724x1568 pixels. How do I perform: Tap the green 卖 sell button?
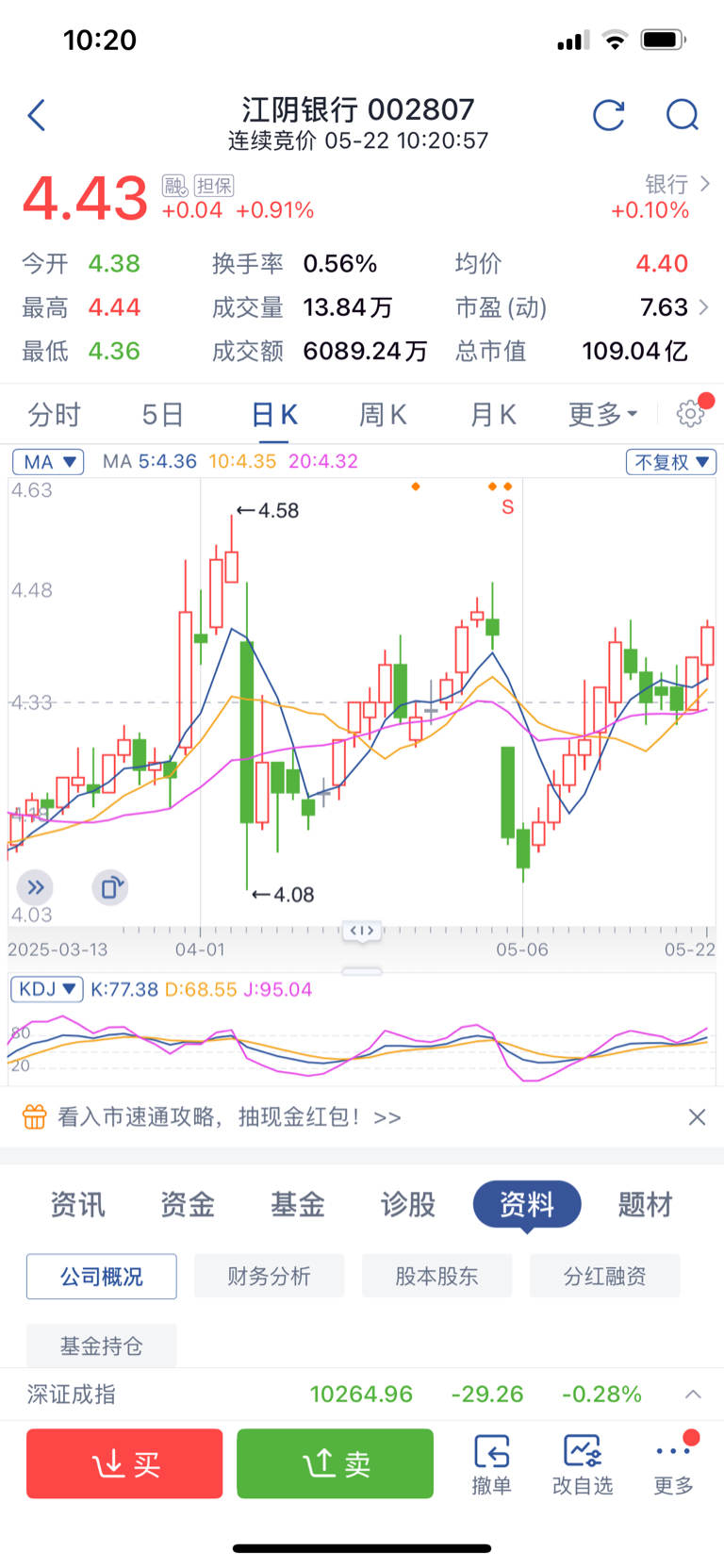335,1463
